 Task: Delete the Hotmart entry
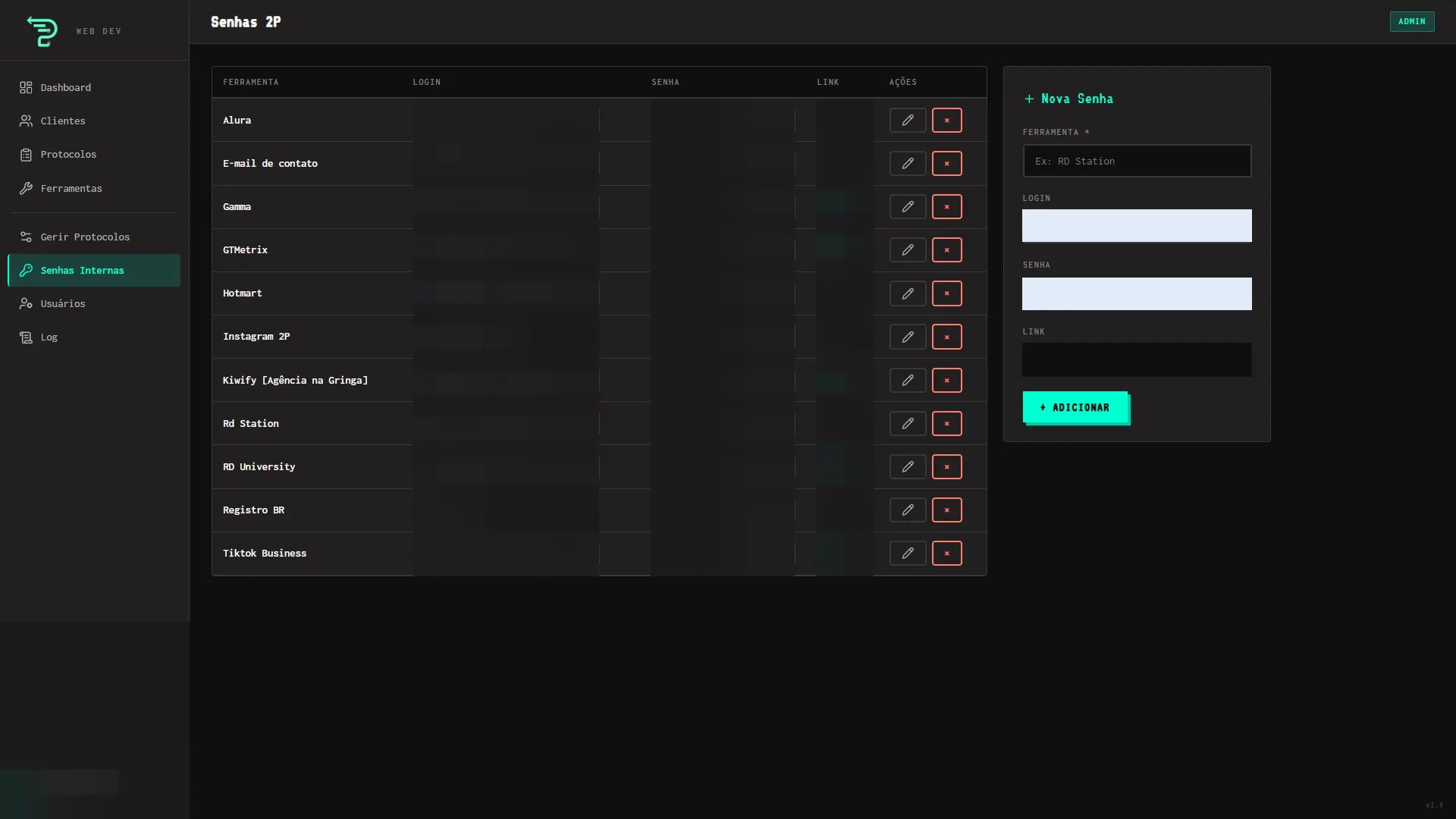tap(946, 293)
